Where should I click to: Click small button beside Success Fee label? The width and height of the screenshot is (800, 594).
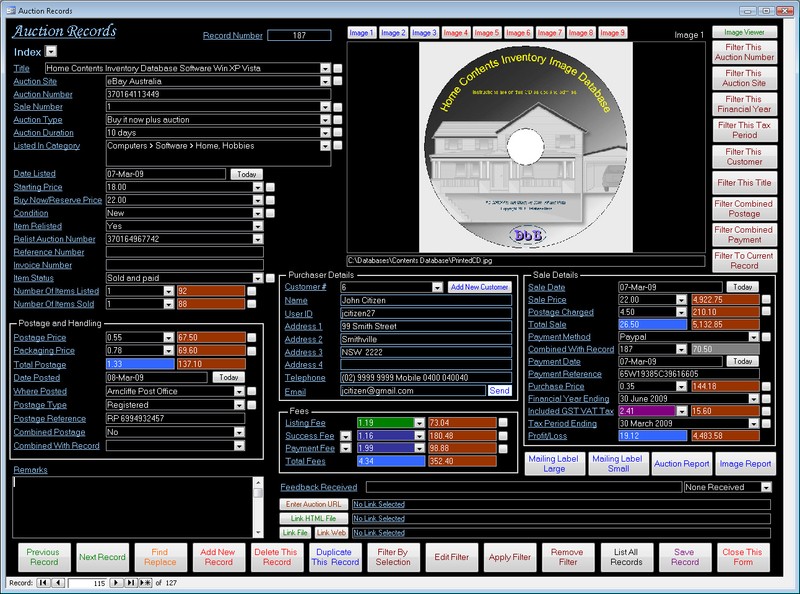click(346, 436)
